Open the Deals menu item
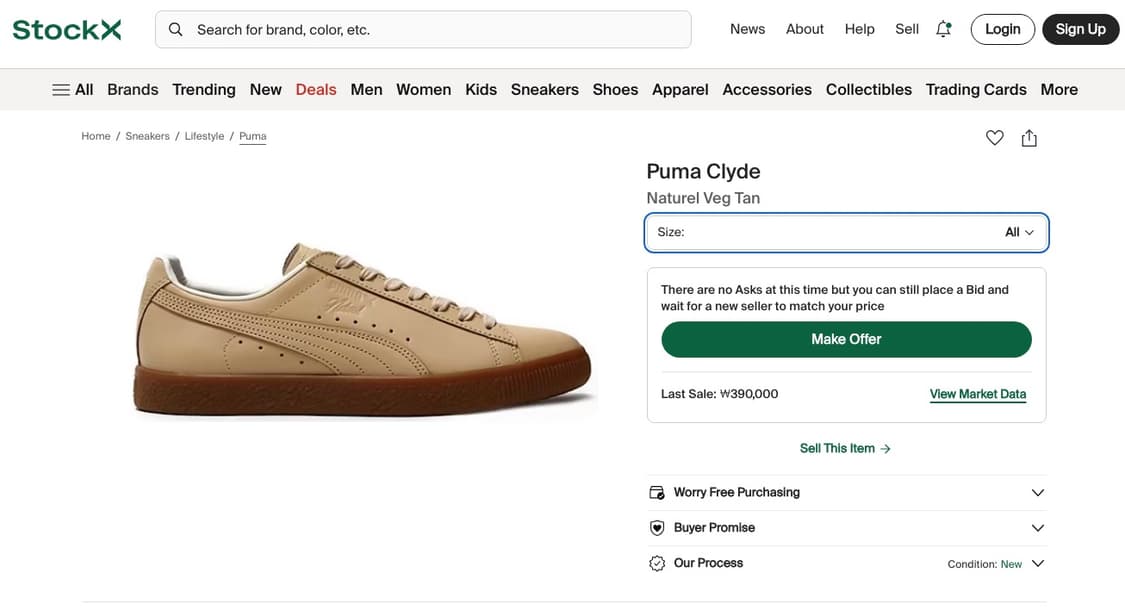The width and height of the screenshot is (1125, 611). 316,90
